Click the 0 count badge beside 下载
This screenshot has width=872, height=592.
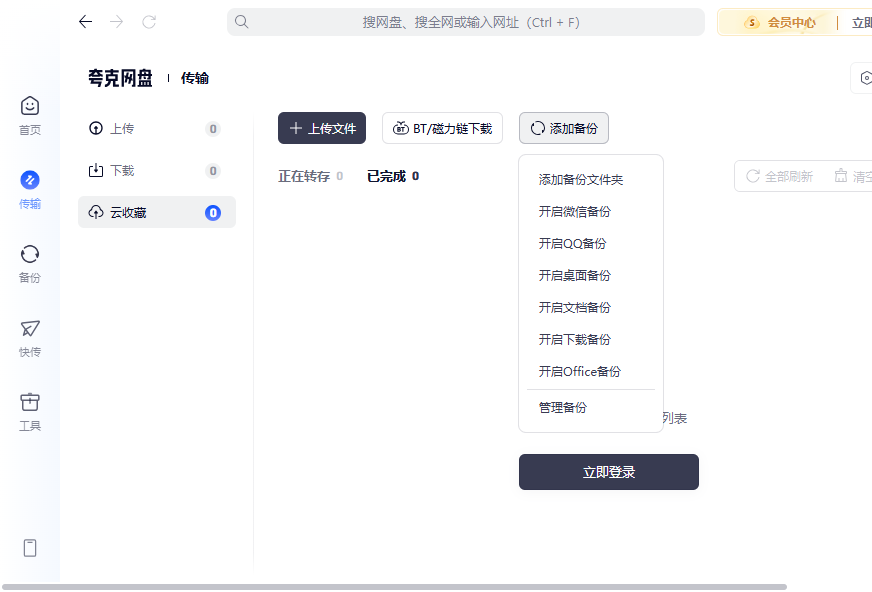coord(212,170)
